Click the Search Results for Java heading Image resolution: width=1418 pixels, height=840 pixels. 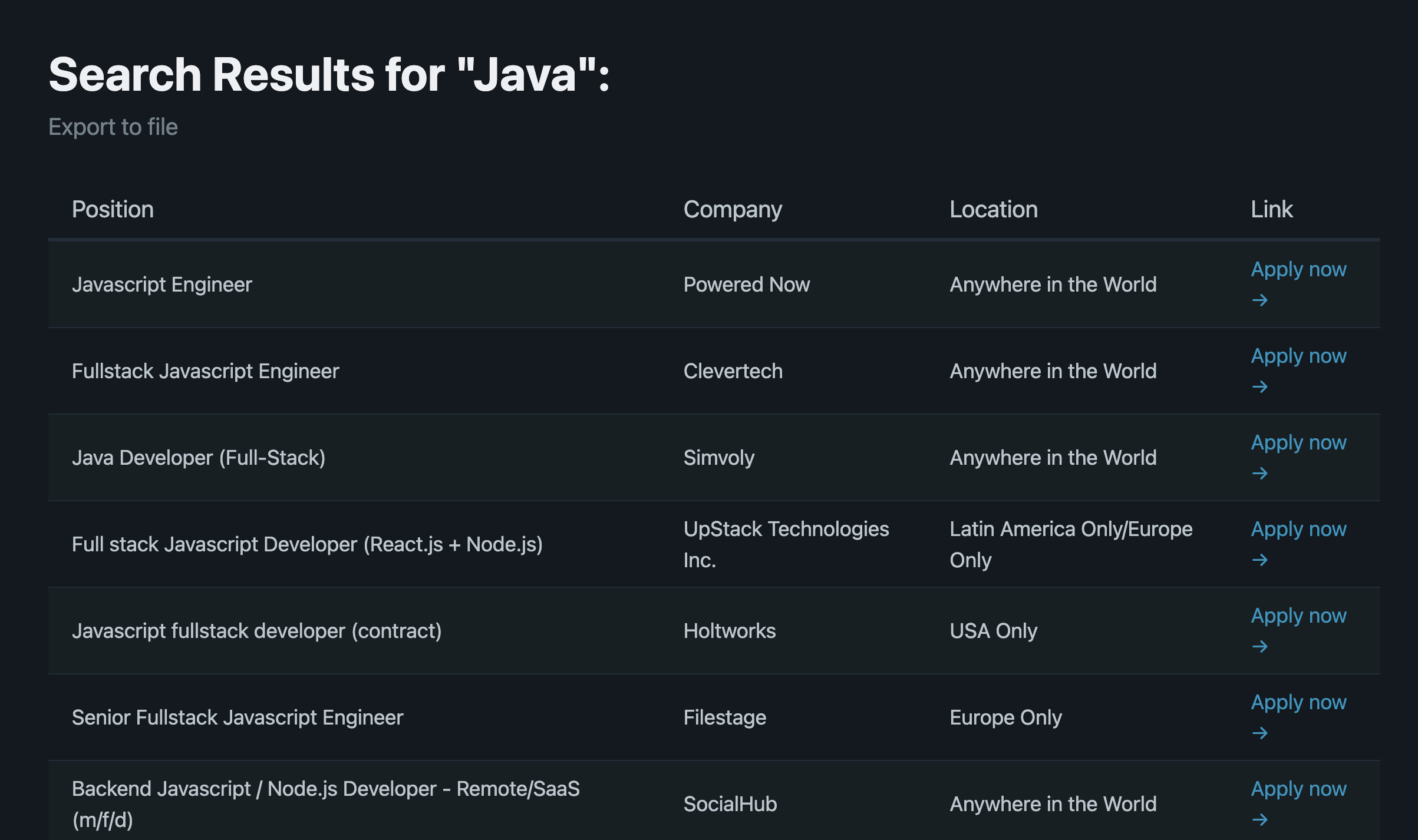tap(329, 75)
